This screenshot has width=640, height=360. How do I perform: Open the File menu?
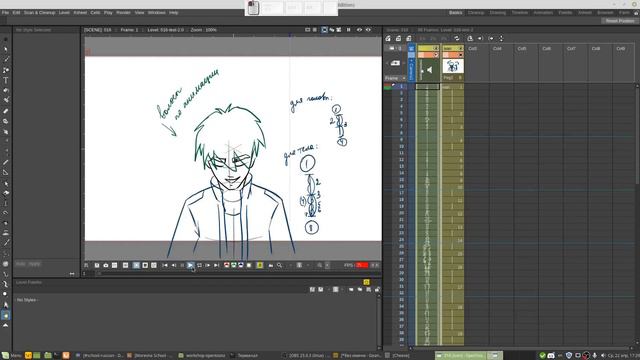tap(5, 13)
